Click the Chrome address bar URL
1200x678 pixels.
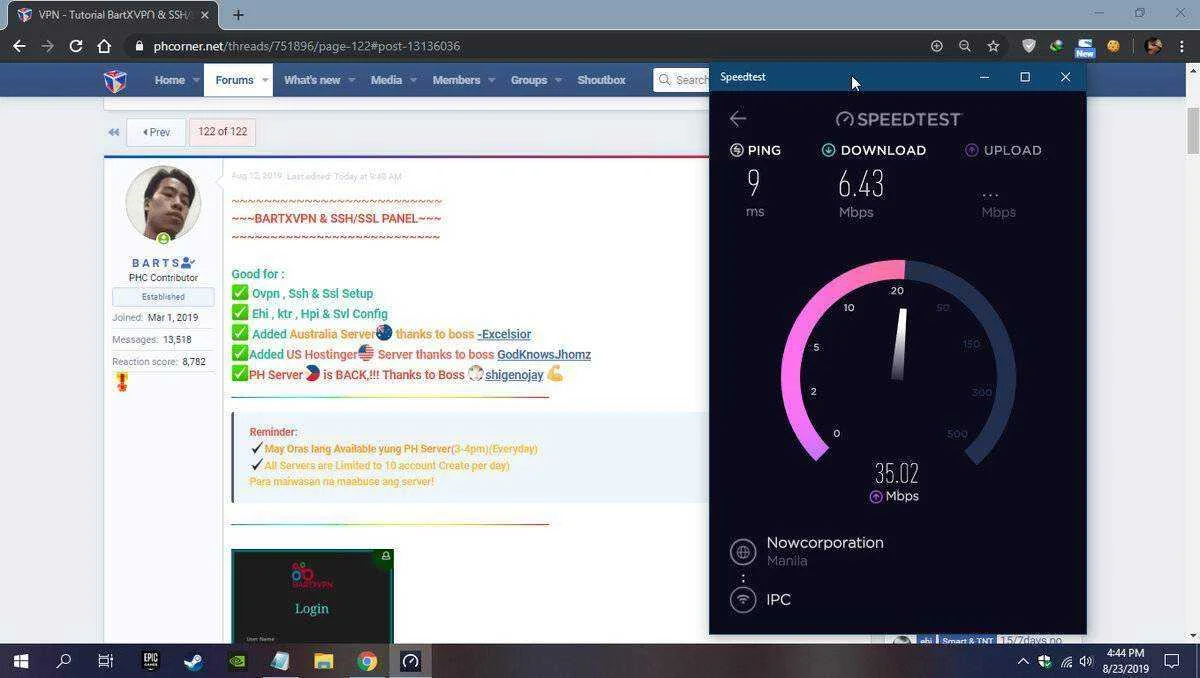click(x=307, y=46)
